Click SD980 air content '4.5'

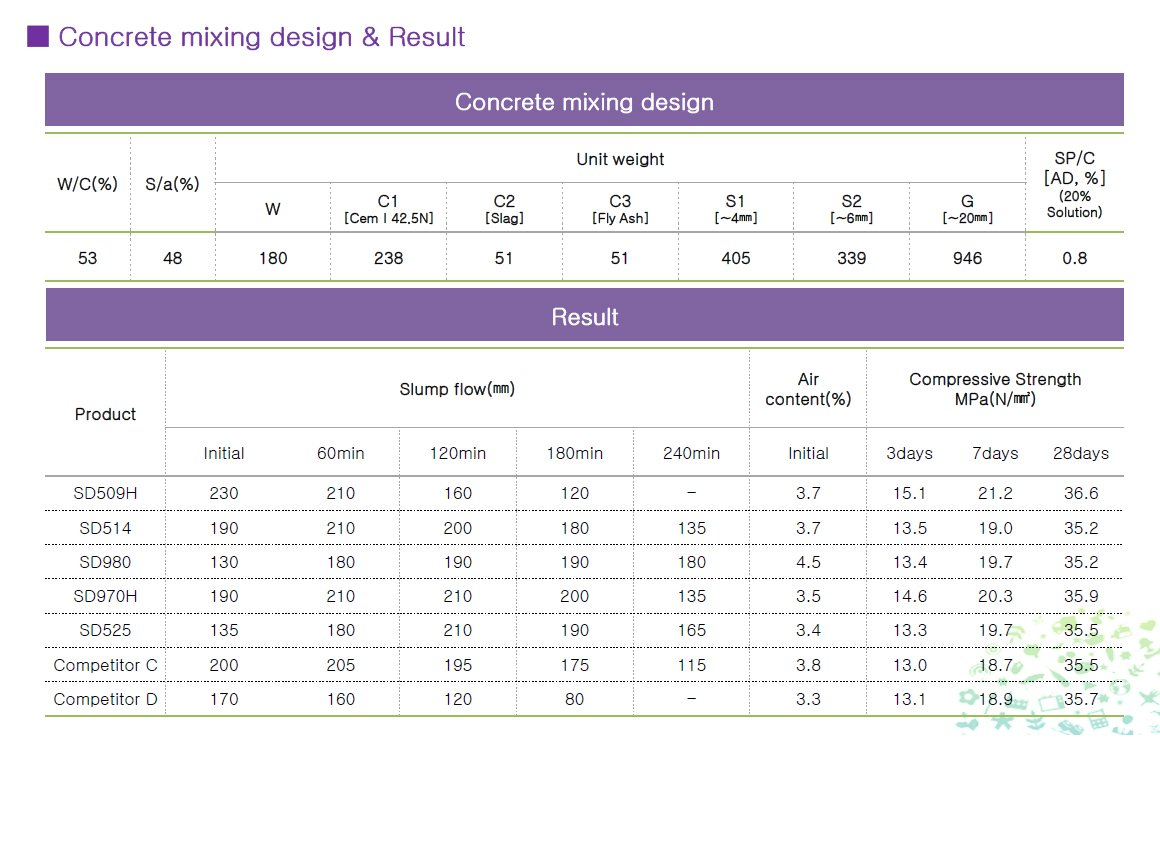click(808, 562)
